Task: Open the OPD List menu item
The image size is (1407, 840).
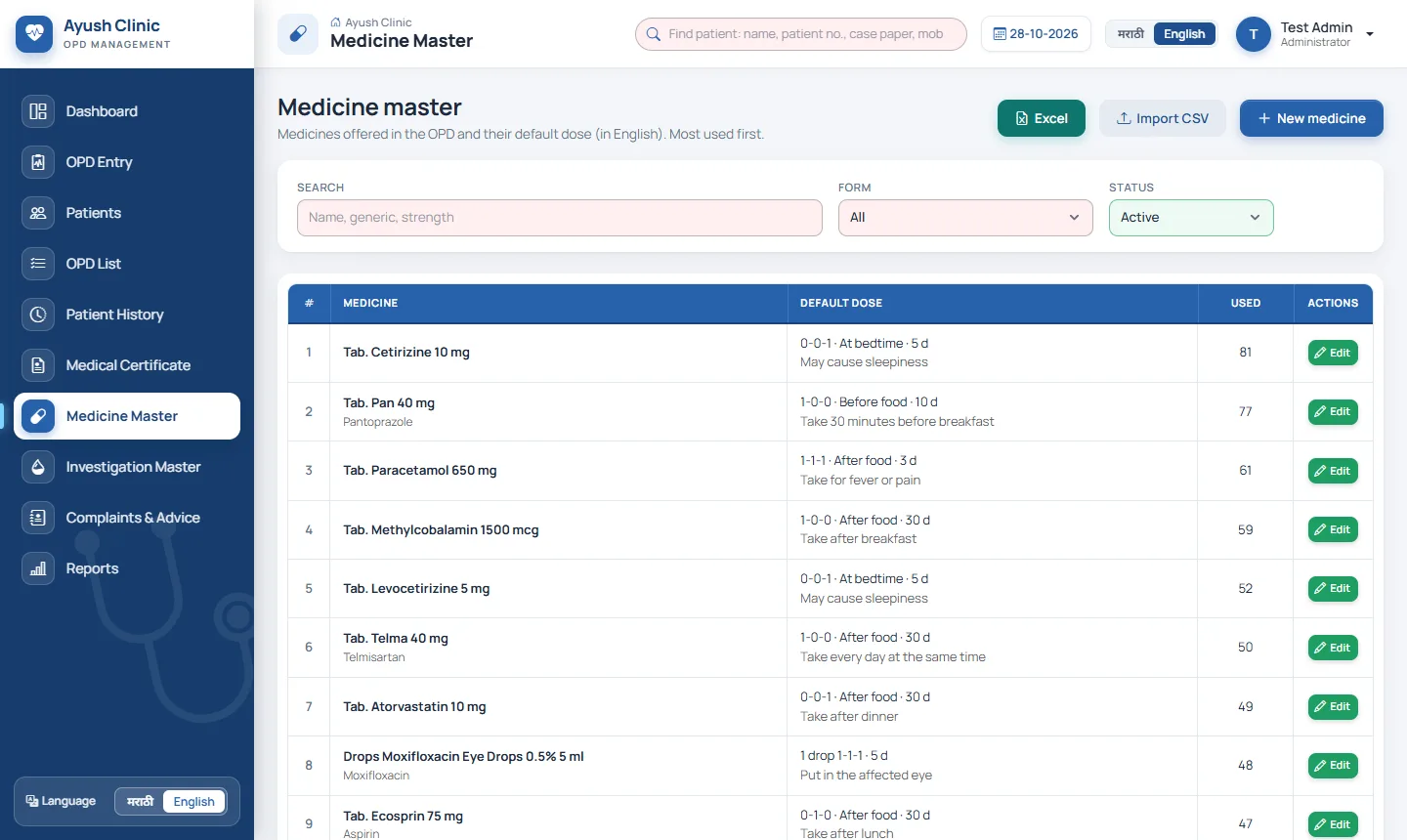Action: pyautogui.click(x=127, y=264)
